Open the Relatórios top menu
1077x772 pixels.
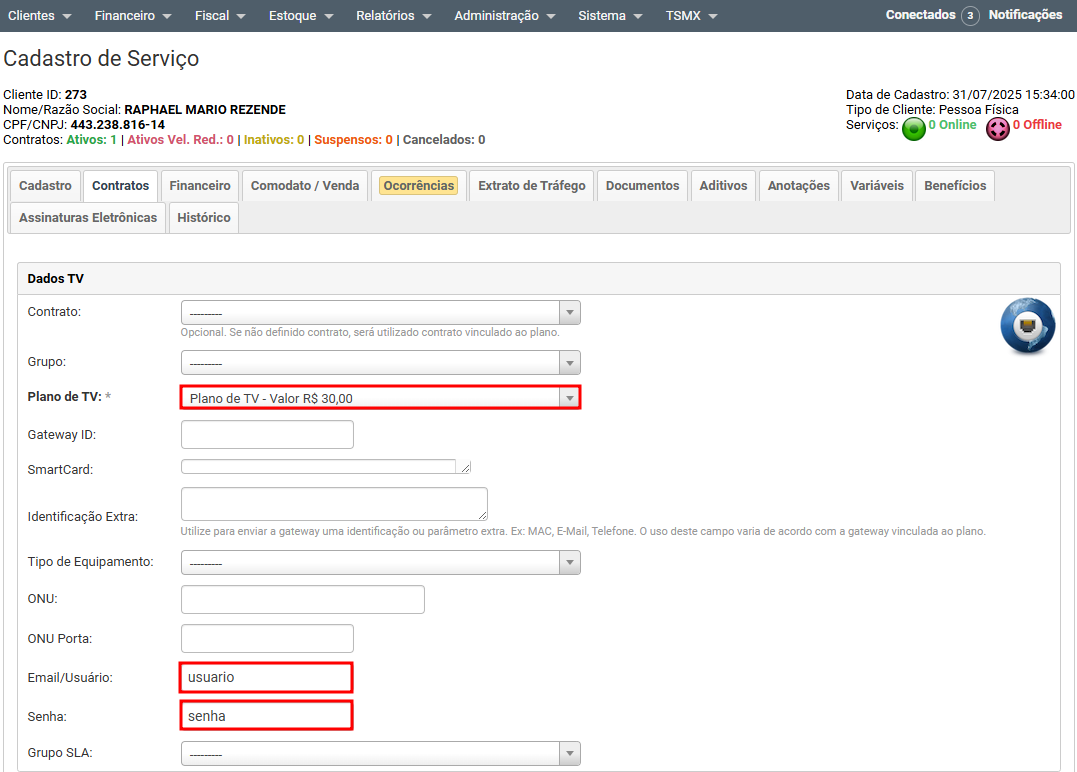pyautogui.click(x=393, y=16)
